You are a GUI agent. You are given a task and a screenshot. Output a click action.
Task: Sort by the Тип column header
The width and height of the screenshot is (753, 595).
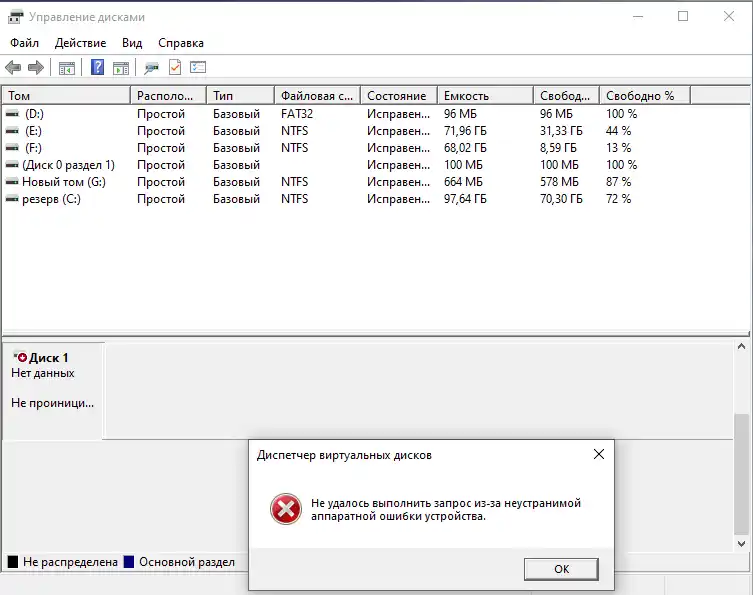tap(241, 96)
